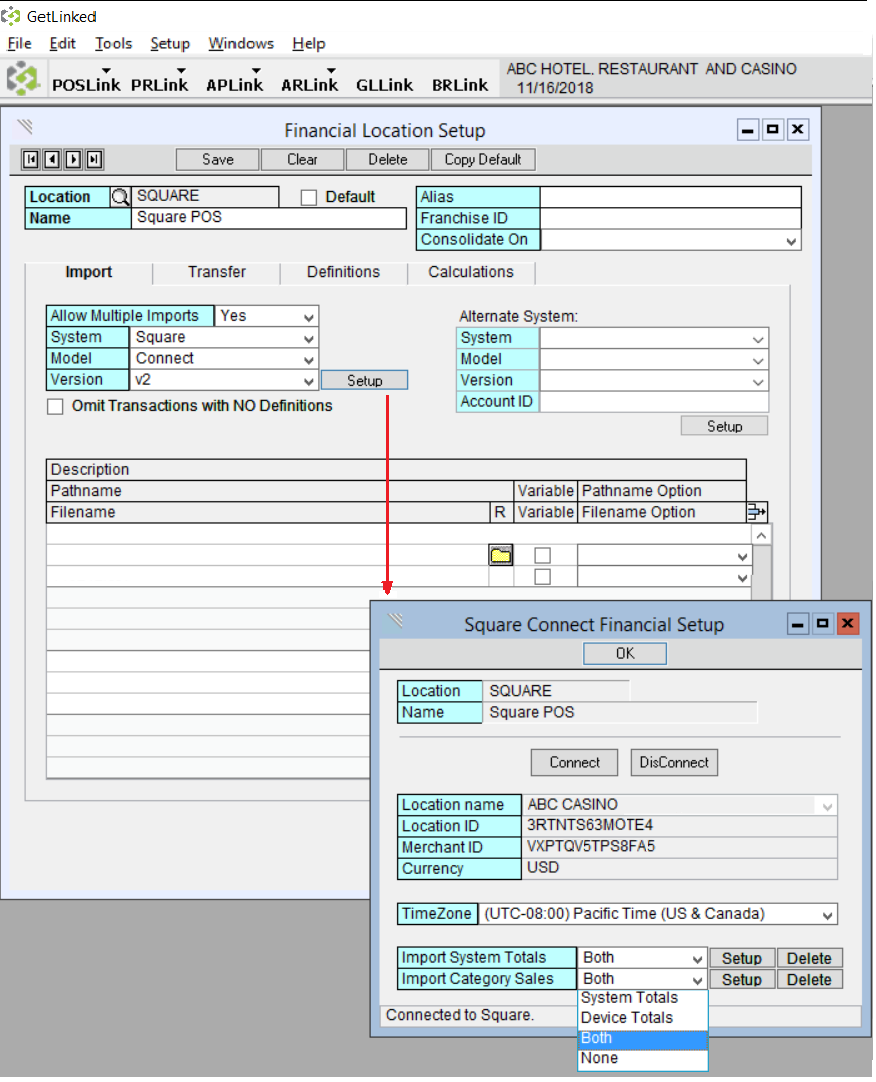Open the Tools menu
Screen dimensions: 876x1082
(x=113, y=43)
